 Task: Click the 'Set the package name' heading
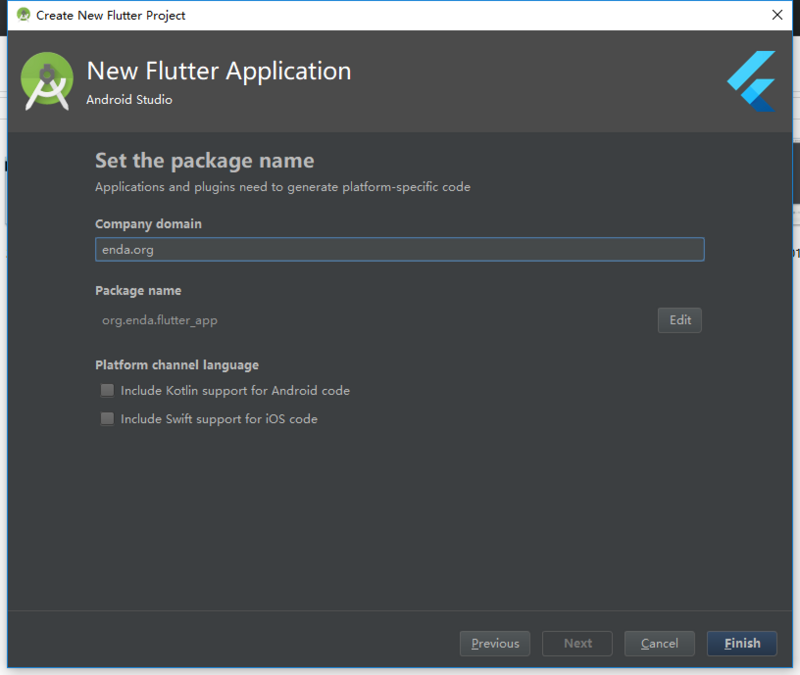tap(205, 161)
